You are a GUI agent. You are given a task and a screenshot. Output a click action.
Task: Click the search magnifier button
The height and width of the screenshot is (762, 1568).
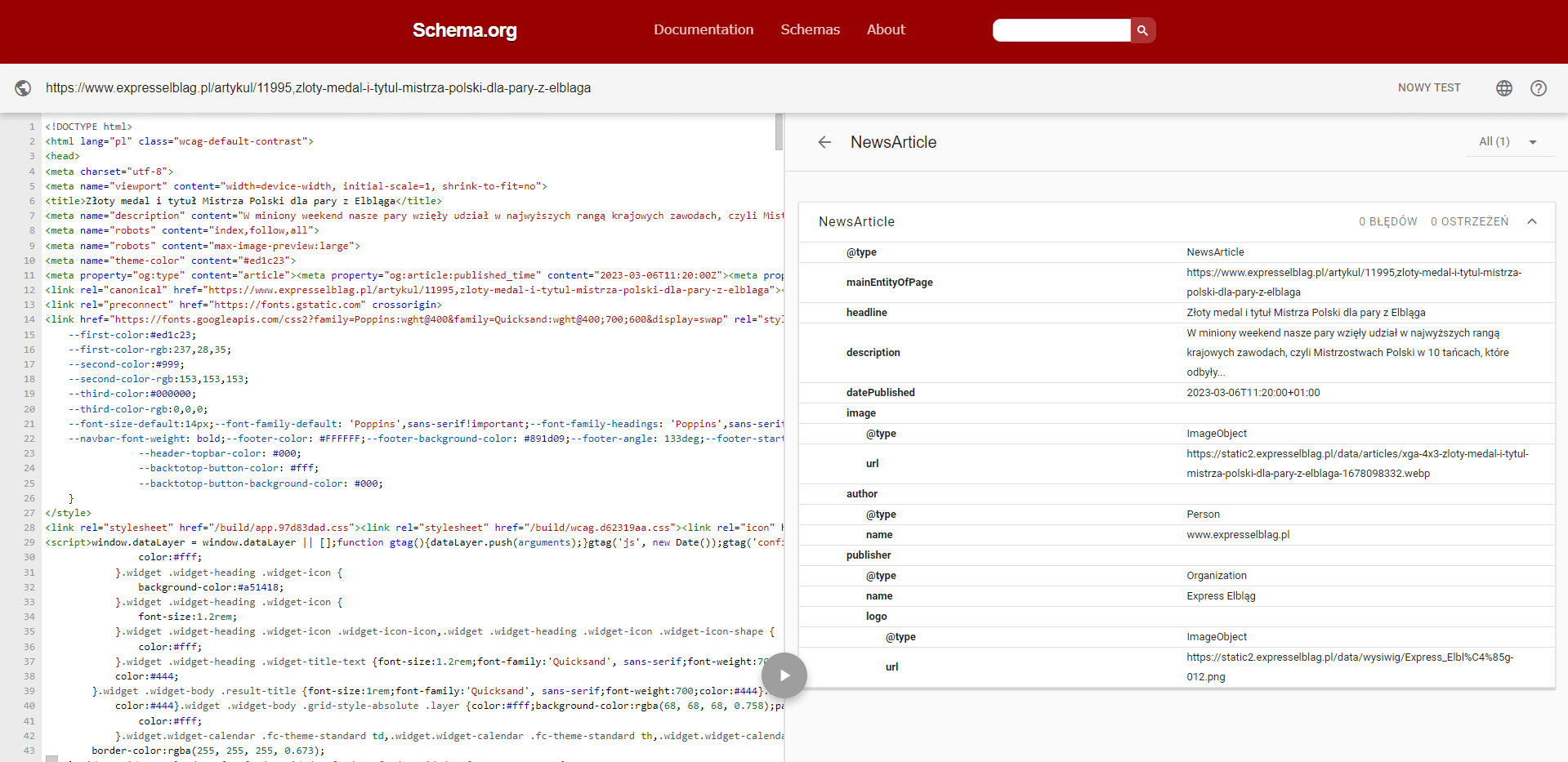1142,30
